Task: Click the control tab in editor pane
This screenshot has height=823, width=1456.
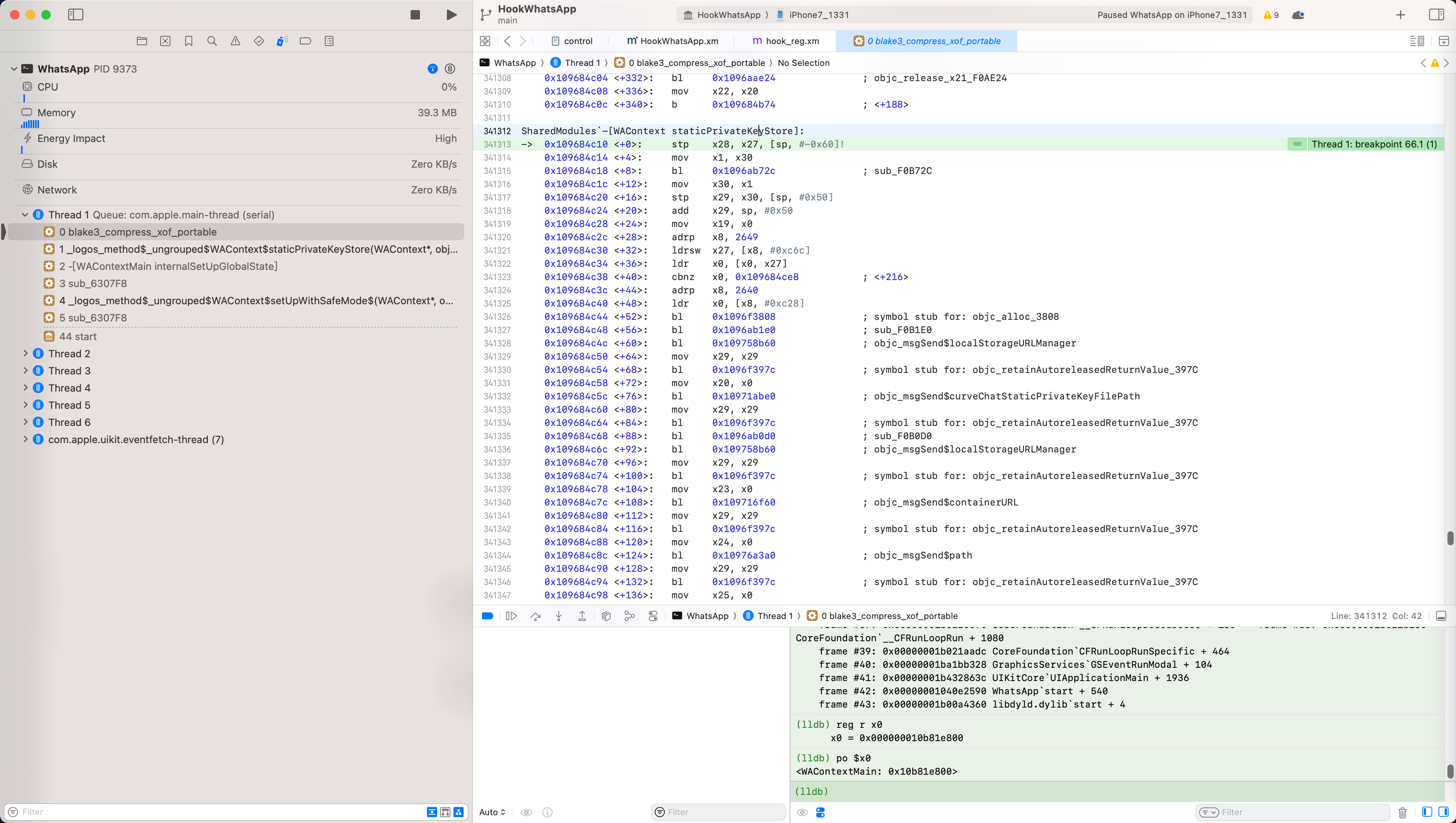Action: click(578, 41)
